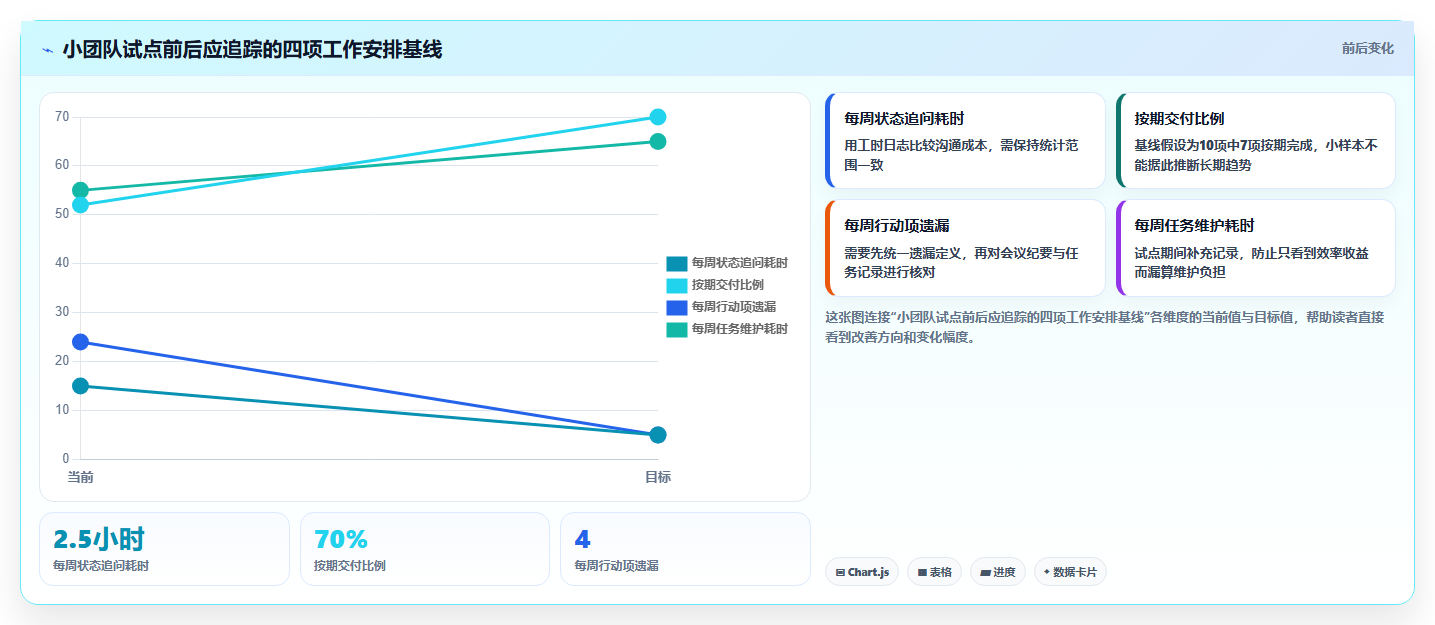Click the 进度 chip icon
Viewport: 1435px width, 625px height.
(985, 572)
